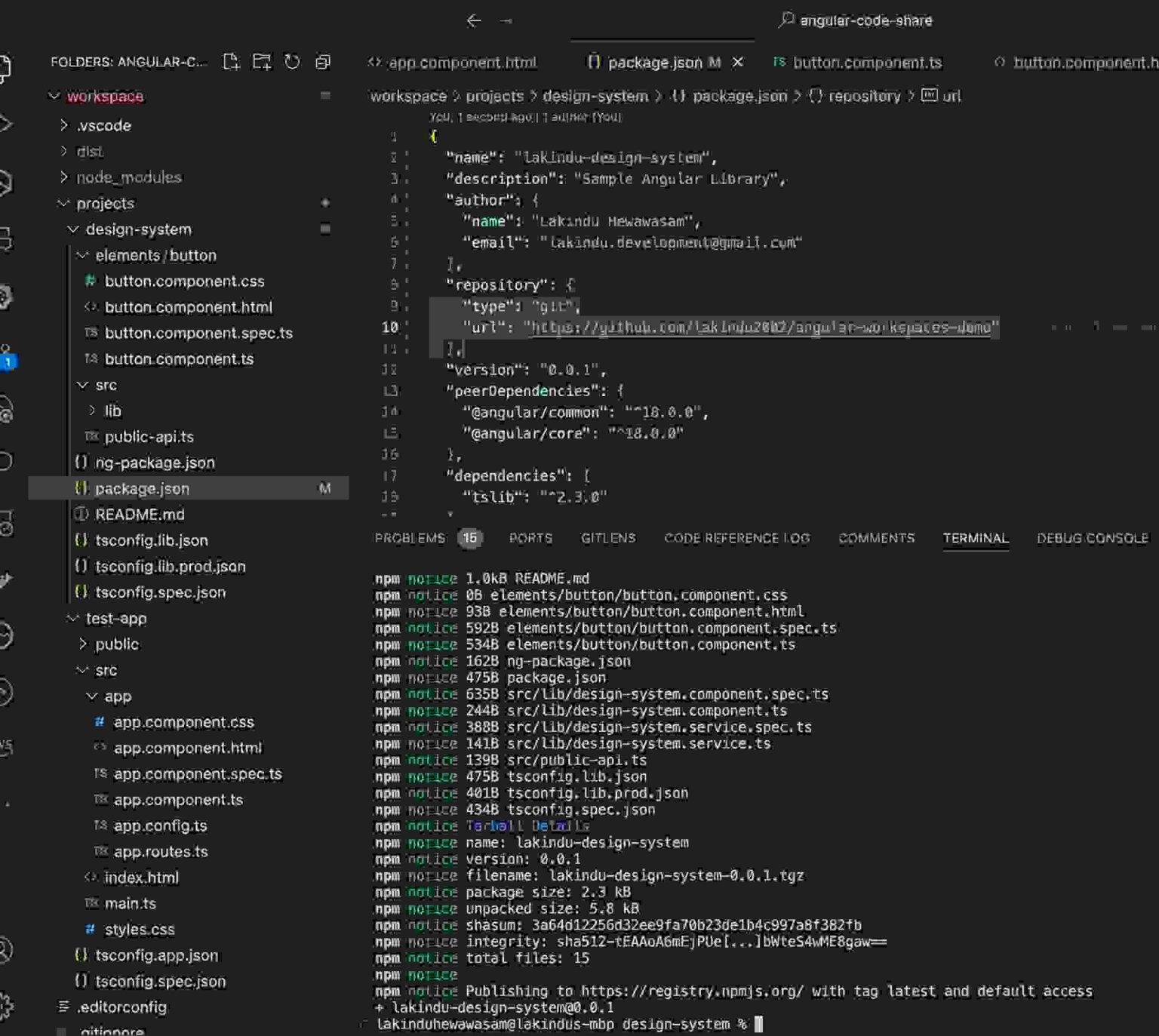Close the package.json editor tab
Image resolution: width=1159 pixels, height=1036 pixels.
(738, 63)
